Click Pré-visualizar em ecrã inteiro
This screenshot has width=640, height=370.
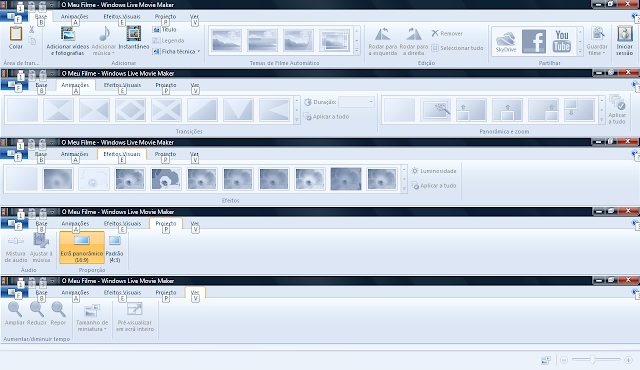[x=135, y=317]
